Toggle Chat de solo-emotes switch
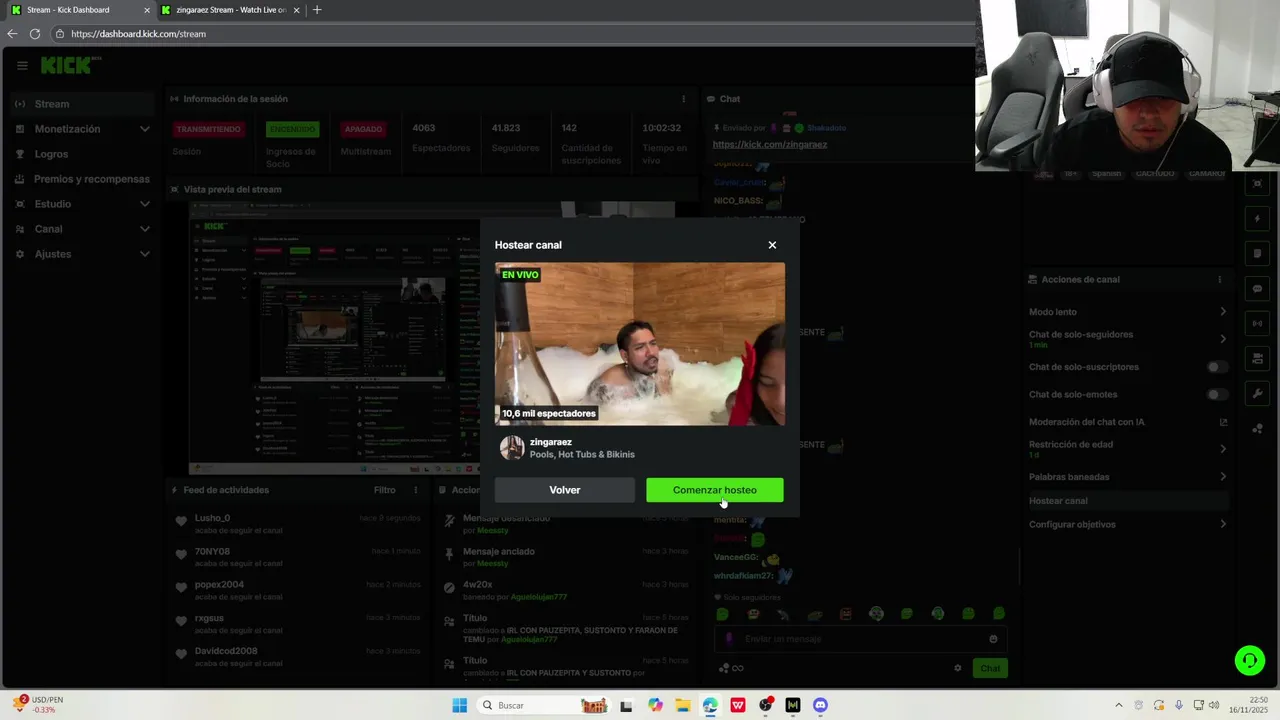Screen dimensions: 1280x720 click(1216, 395)
